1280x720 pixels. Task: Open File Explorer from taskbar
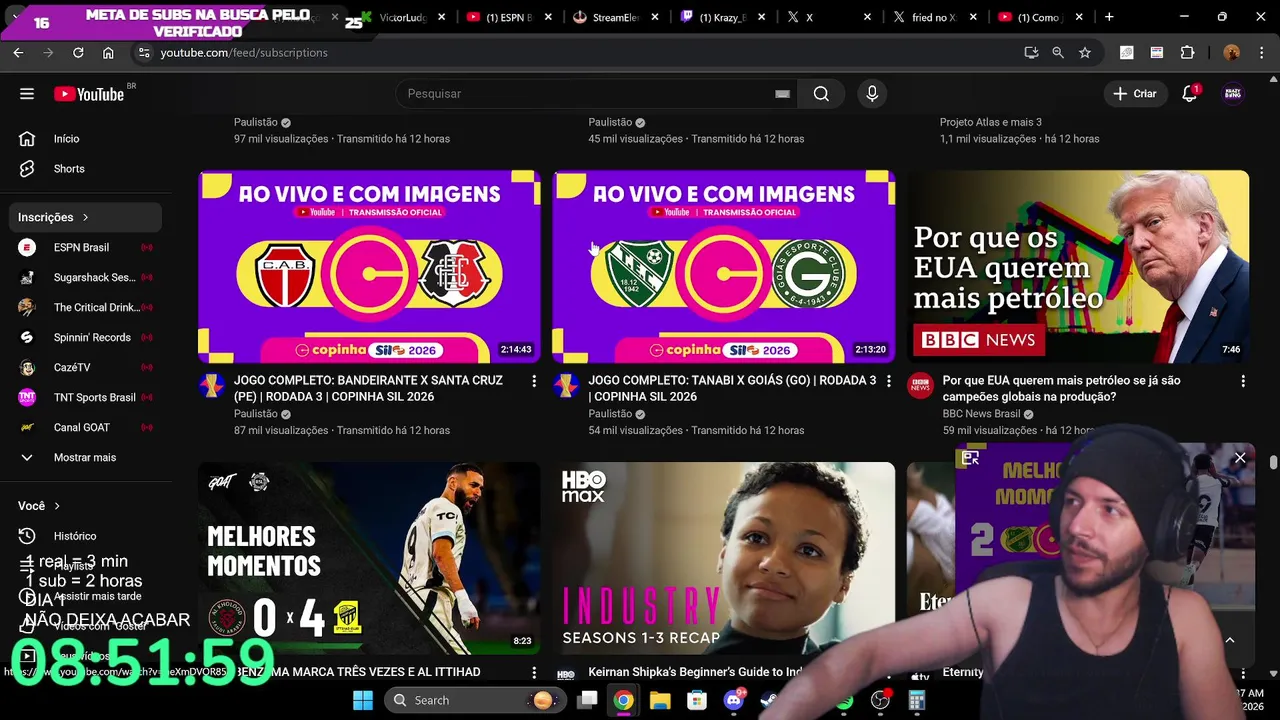(660, 700)
